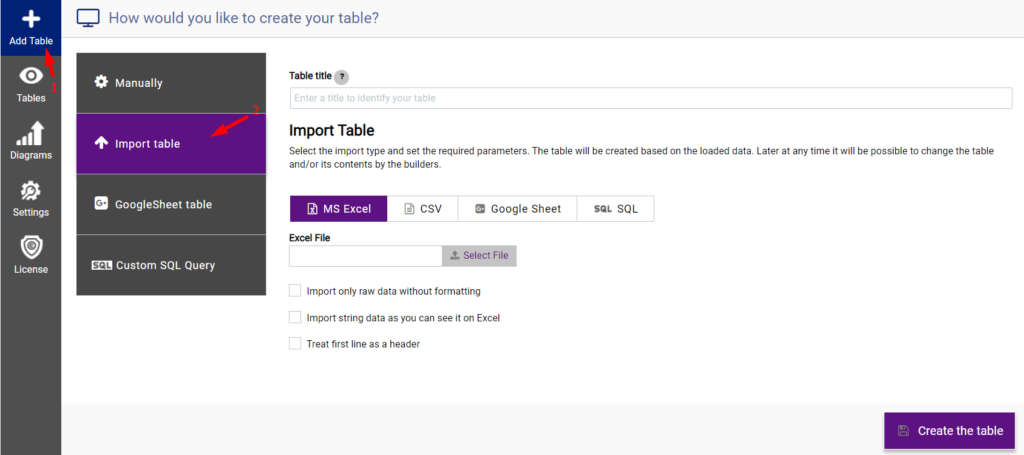Check Import string data as seen on Excel
This screenshot has height=455, width=1024.
point(295,317)
